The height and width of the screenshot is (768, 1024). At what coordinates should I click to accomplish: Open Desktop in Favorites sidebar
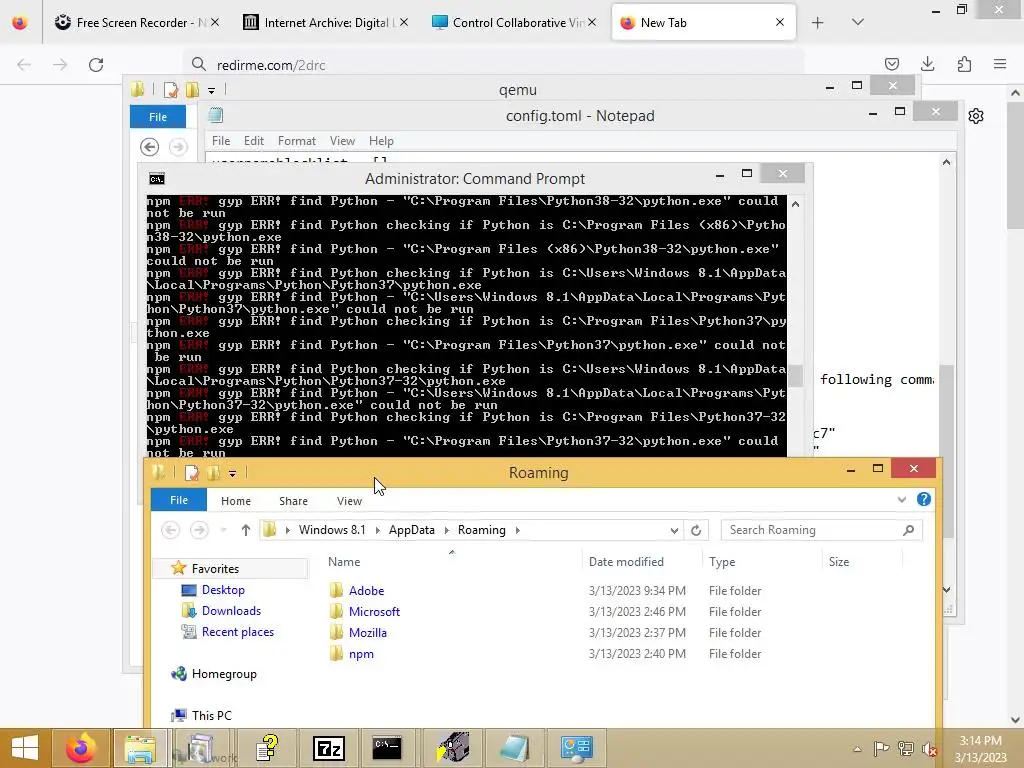(223, 590)
